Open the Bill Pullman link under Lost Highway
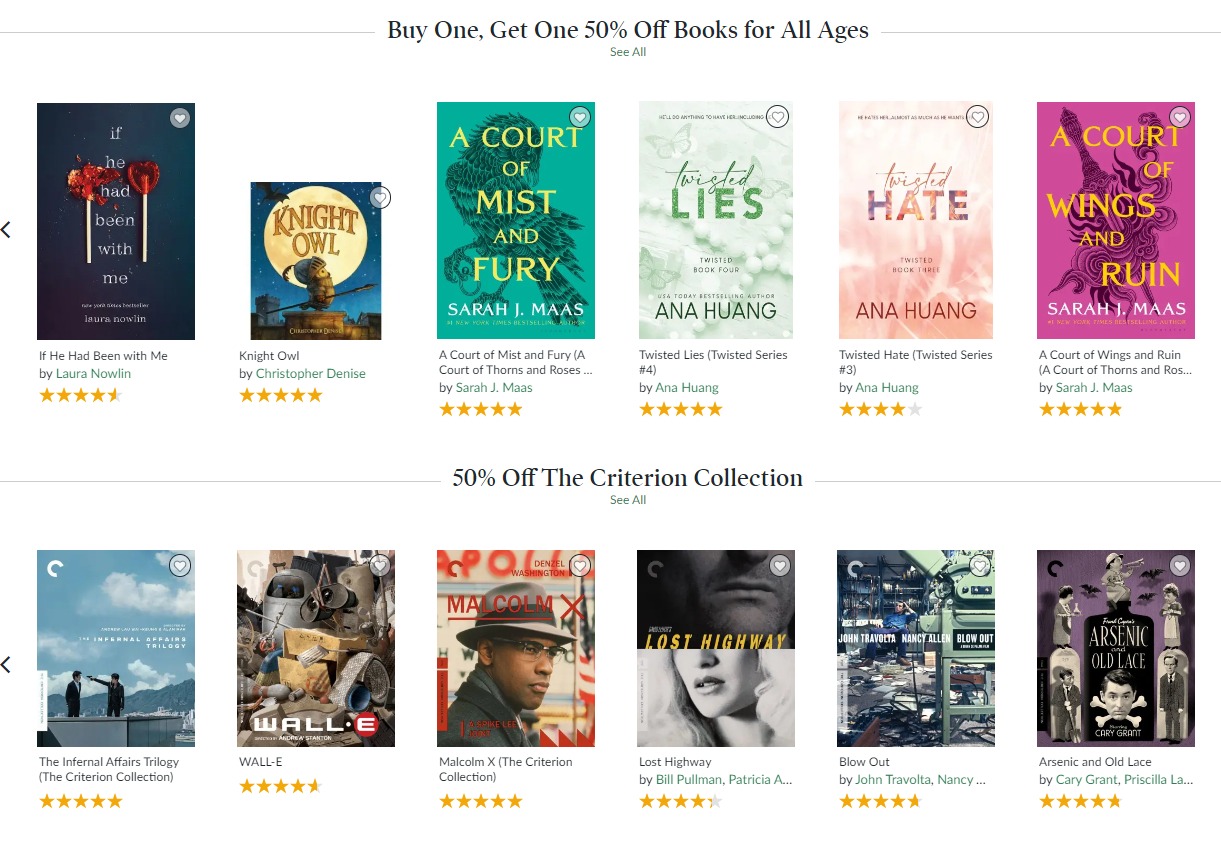Viewport: 1221px width, 864px height. point(688,780)
